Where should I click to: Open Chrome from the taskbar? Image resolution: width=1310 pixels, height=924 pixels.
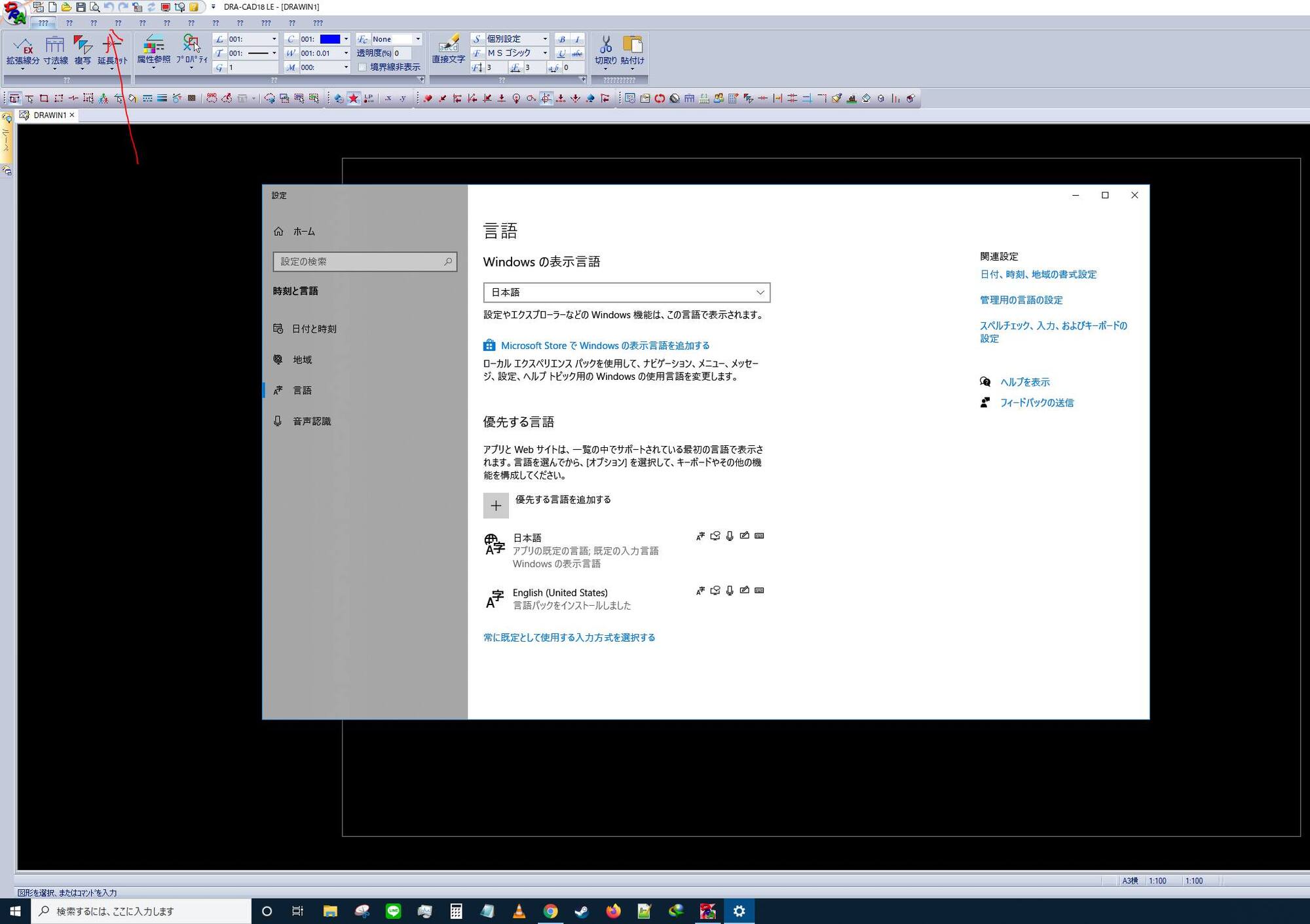[x=550, y=911]
